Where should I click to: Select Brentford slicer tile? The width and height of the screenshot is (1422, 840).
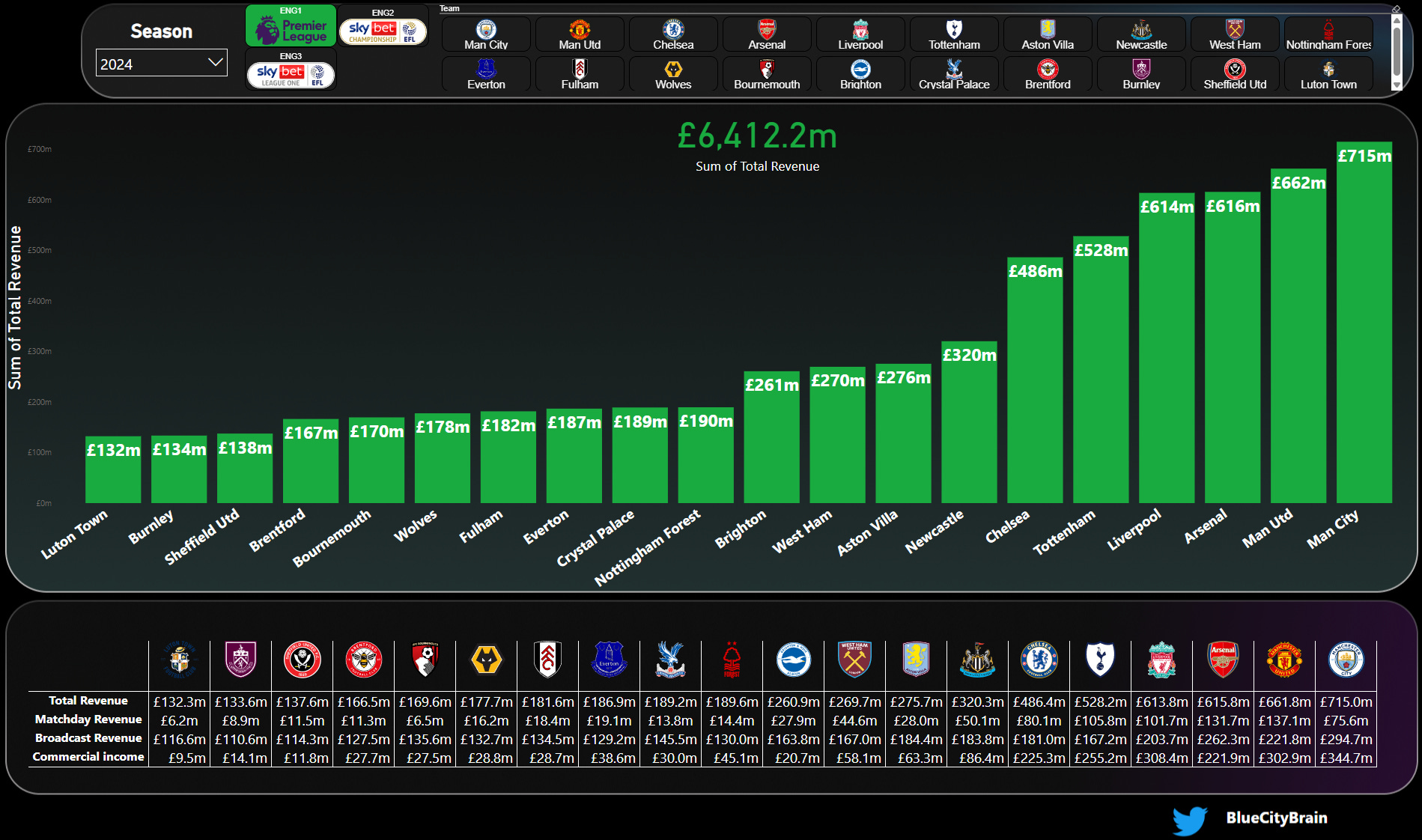tap(1048, 74)
